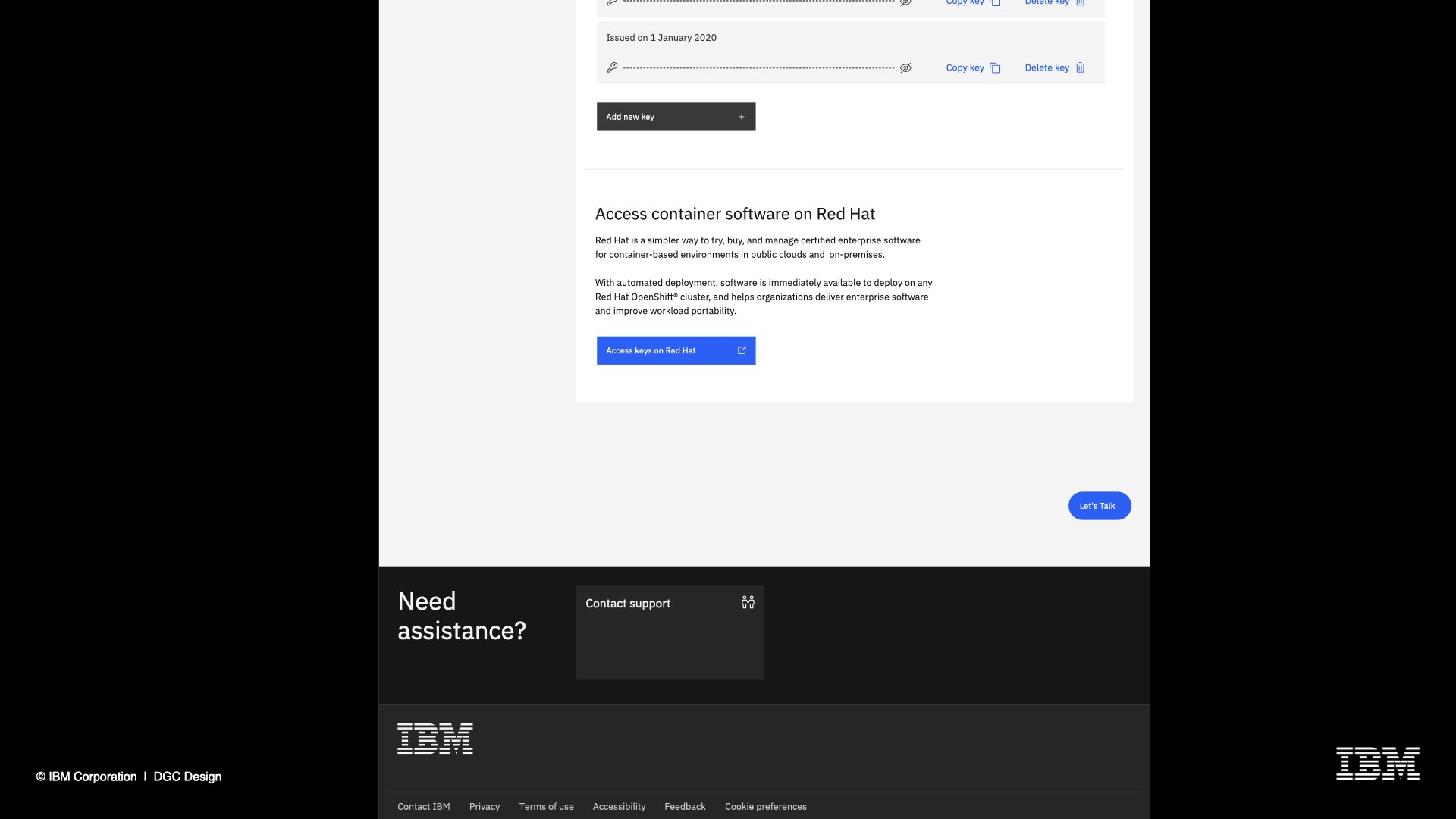
Task: Open Access keys on Red Hat button
Action: tap(676, 350)
